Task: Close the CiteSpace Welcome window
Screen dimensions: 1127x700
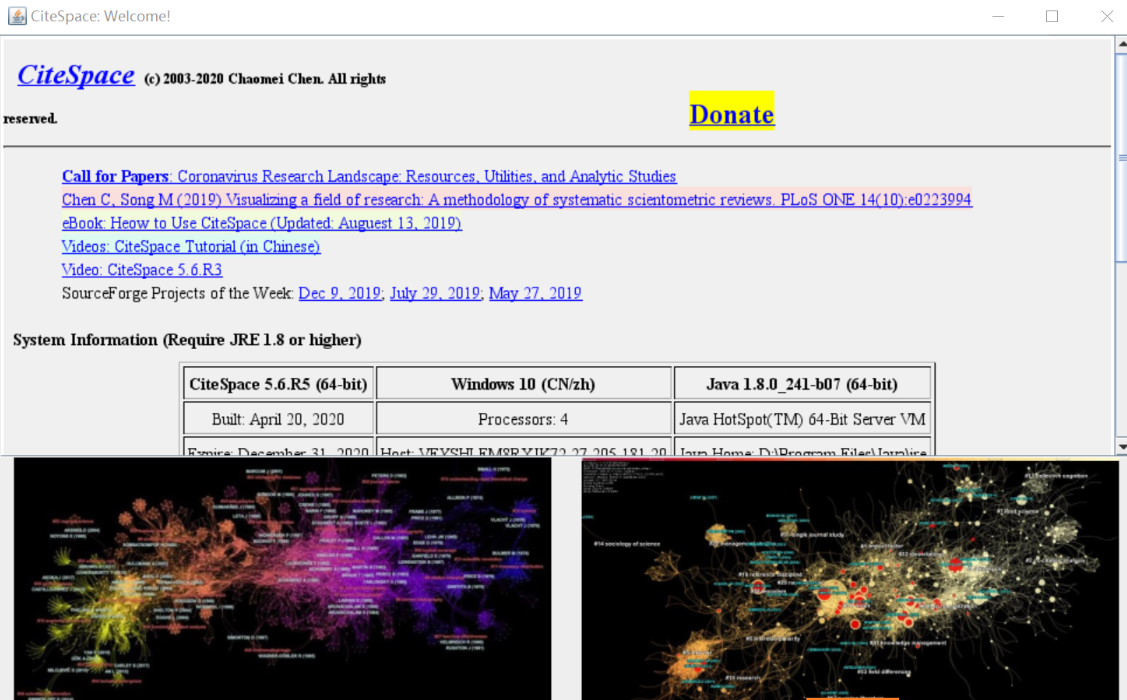Action: [x=1106, y=16]
